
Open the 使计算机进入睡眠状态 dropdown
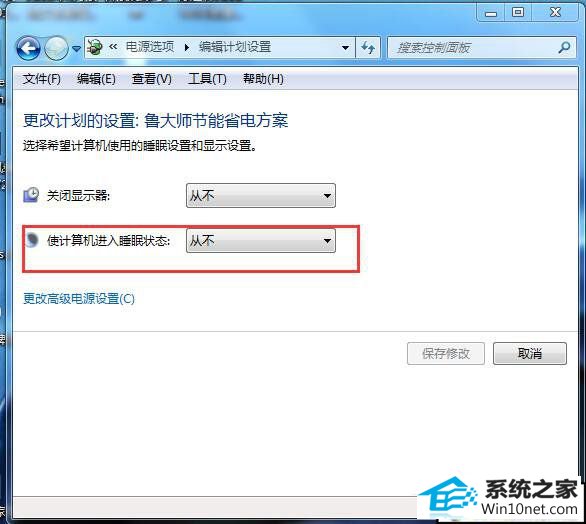click(x=260, y=241)
